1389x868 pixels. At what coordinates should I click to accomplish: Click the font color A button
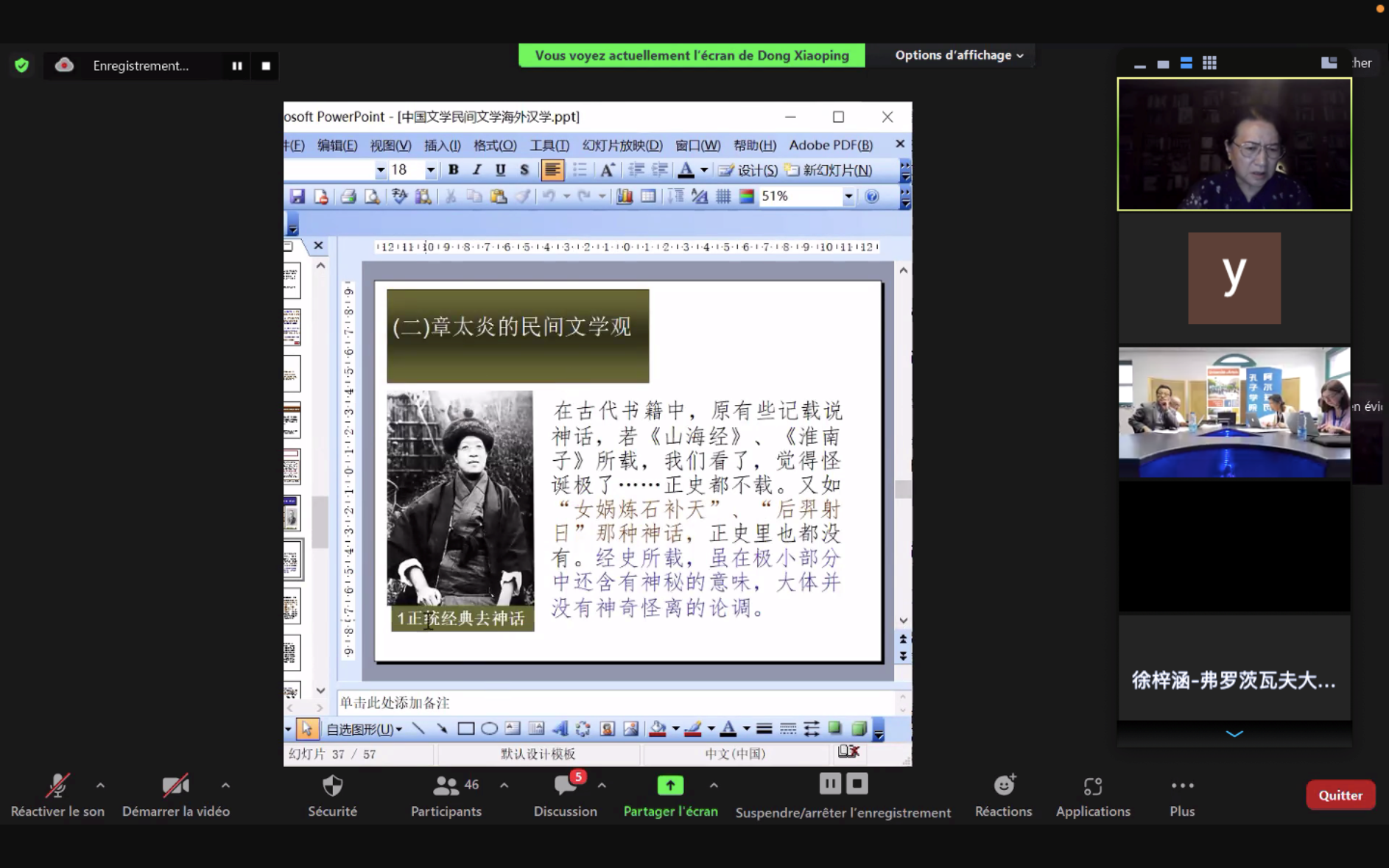686,170
